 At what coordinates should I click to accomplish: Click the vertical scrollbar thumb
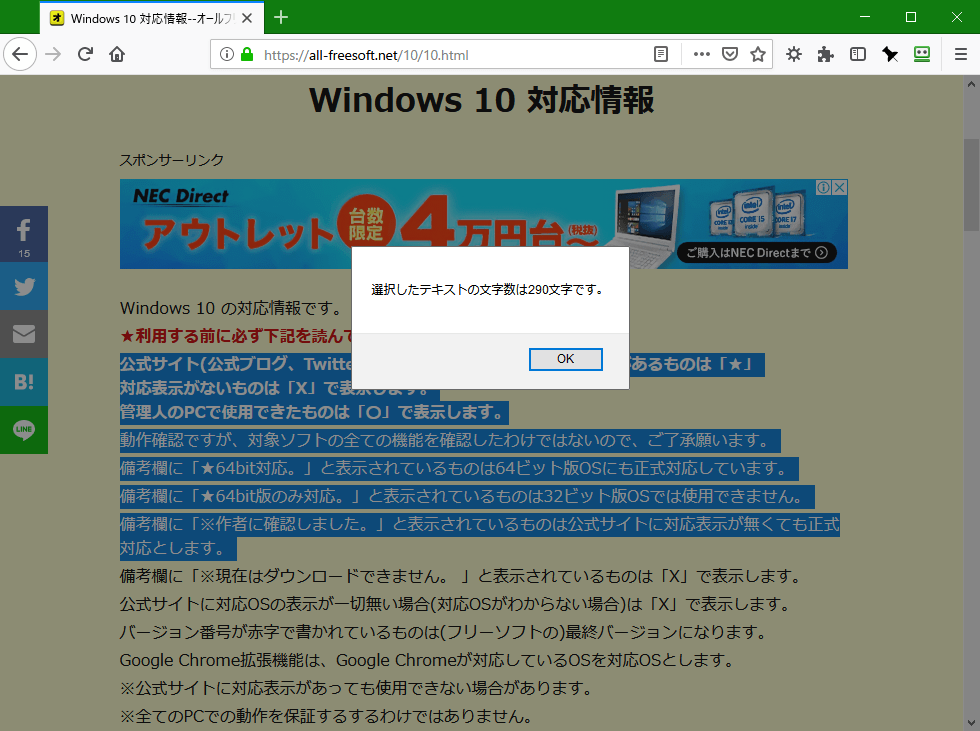pos(971,185)
